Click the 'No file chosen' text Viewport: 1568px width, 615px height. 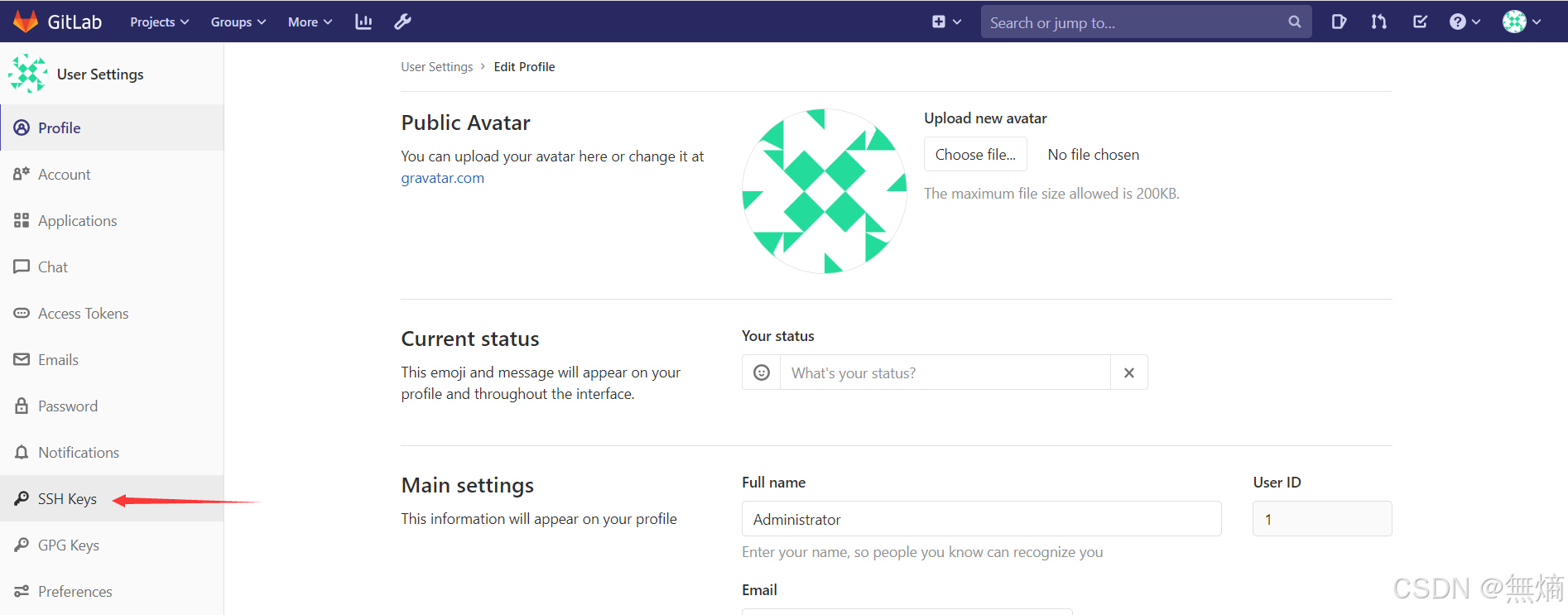click(1093, 155)
